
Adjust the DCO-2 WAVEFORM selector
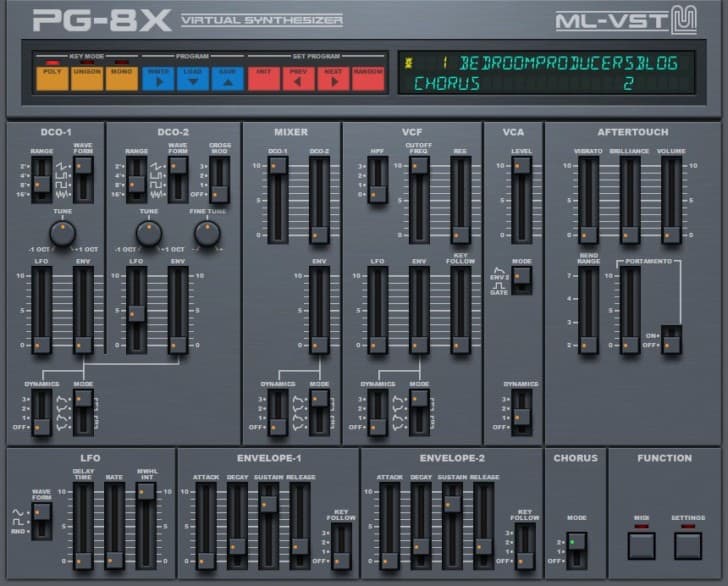178,180
